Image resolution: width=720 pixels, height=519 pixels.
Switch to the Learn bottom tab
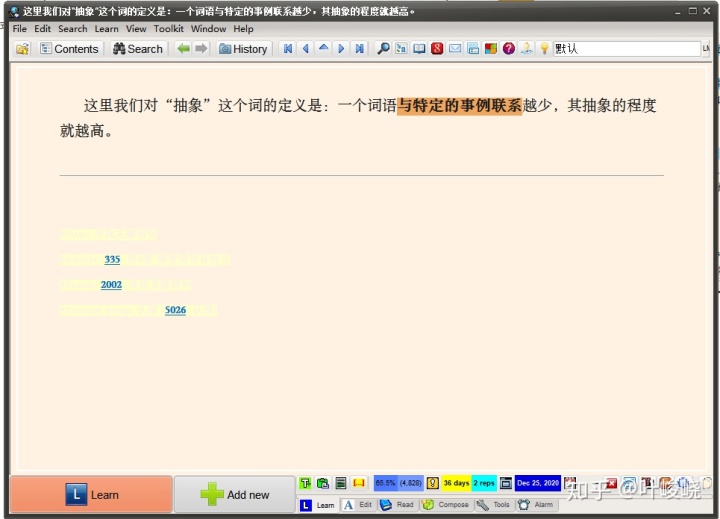click(318, 505)
